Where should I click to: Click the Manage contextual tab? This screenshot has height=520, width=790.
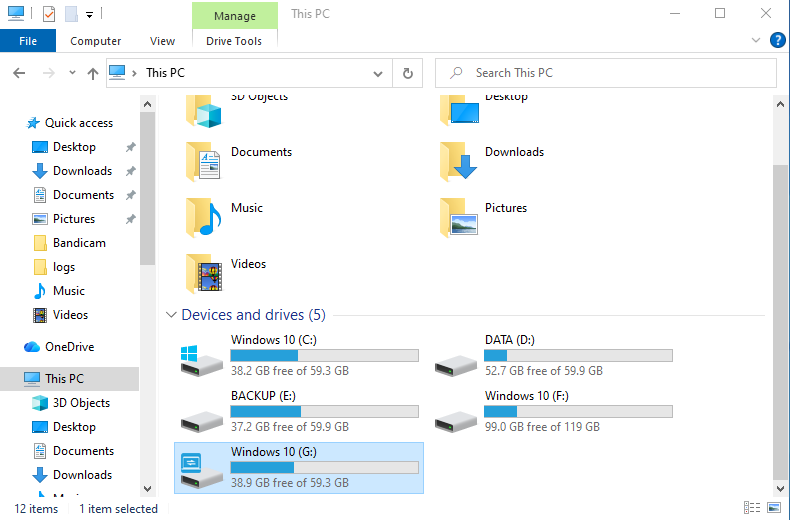[235, 16]
